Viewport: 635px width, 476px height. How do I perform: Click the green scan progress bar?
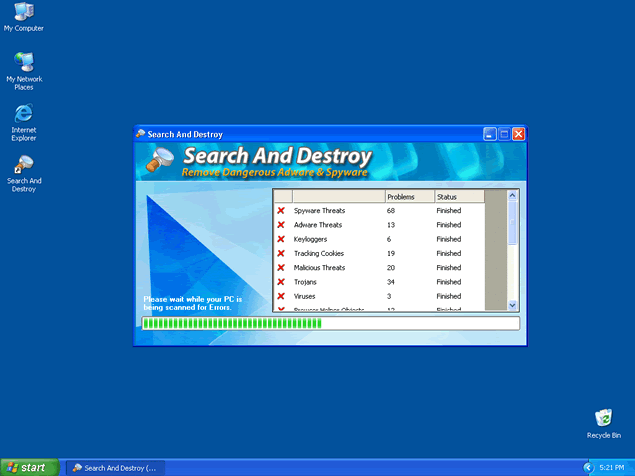pyautogui.click(x=330, y=324)
